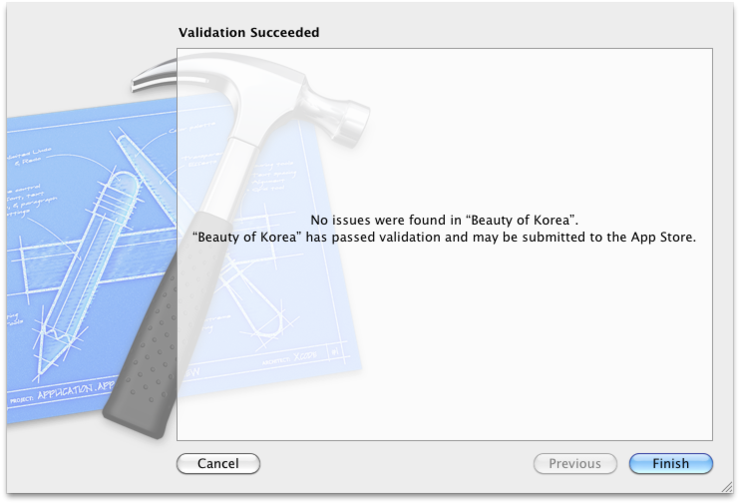This screenshot has height=504, width=740.
Task: Click the 'App Store' words in message
Action: click(662, 237)
